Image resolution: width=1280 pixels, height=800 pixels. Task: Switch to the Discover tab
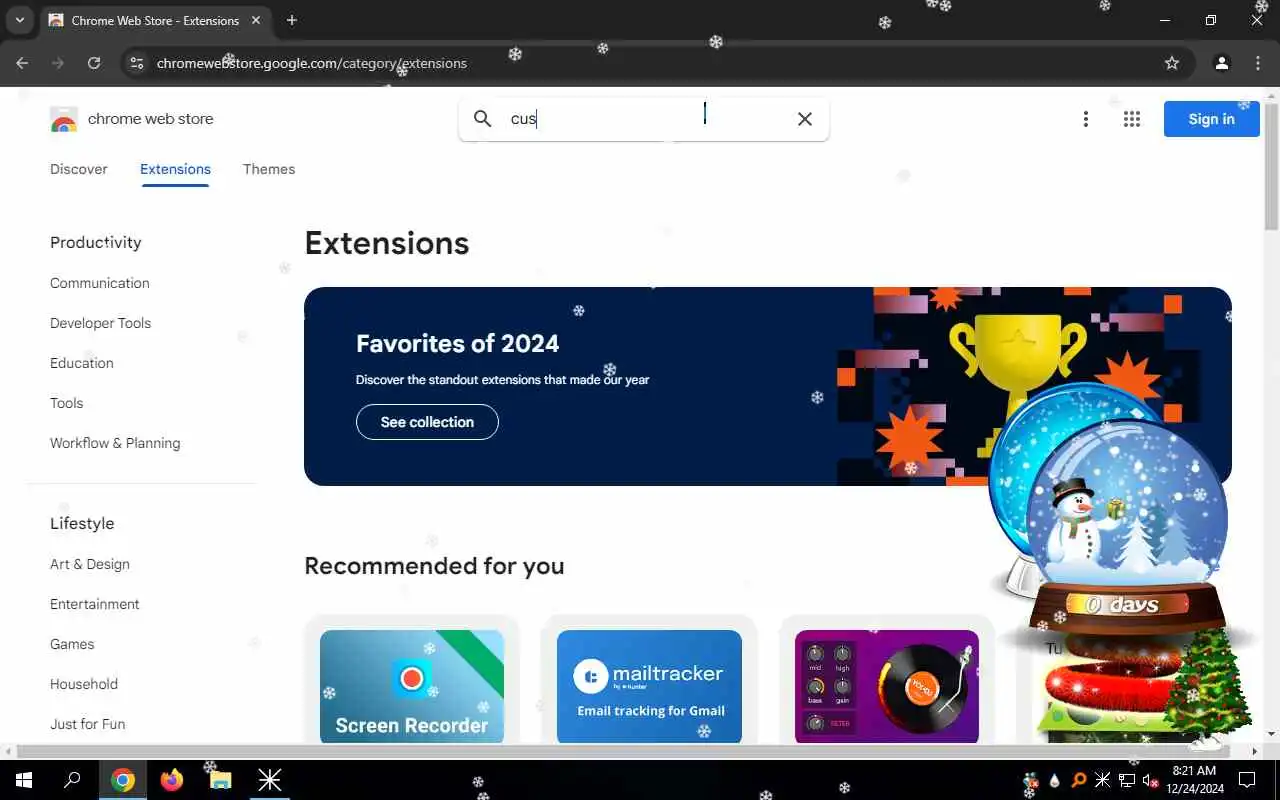(79, 169)
